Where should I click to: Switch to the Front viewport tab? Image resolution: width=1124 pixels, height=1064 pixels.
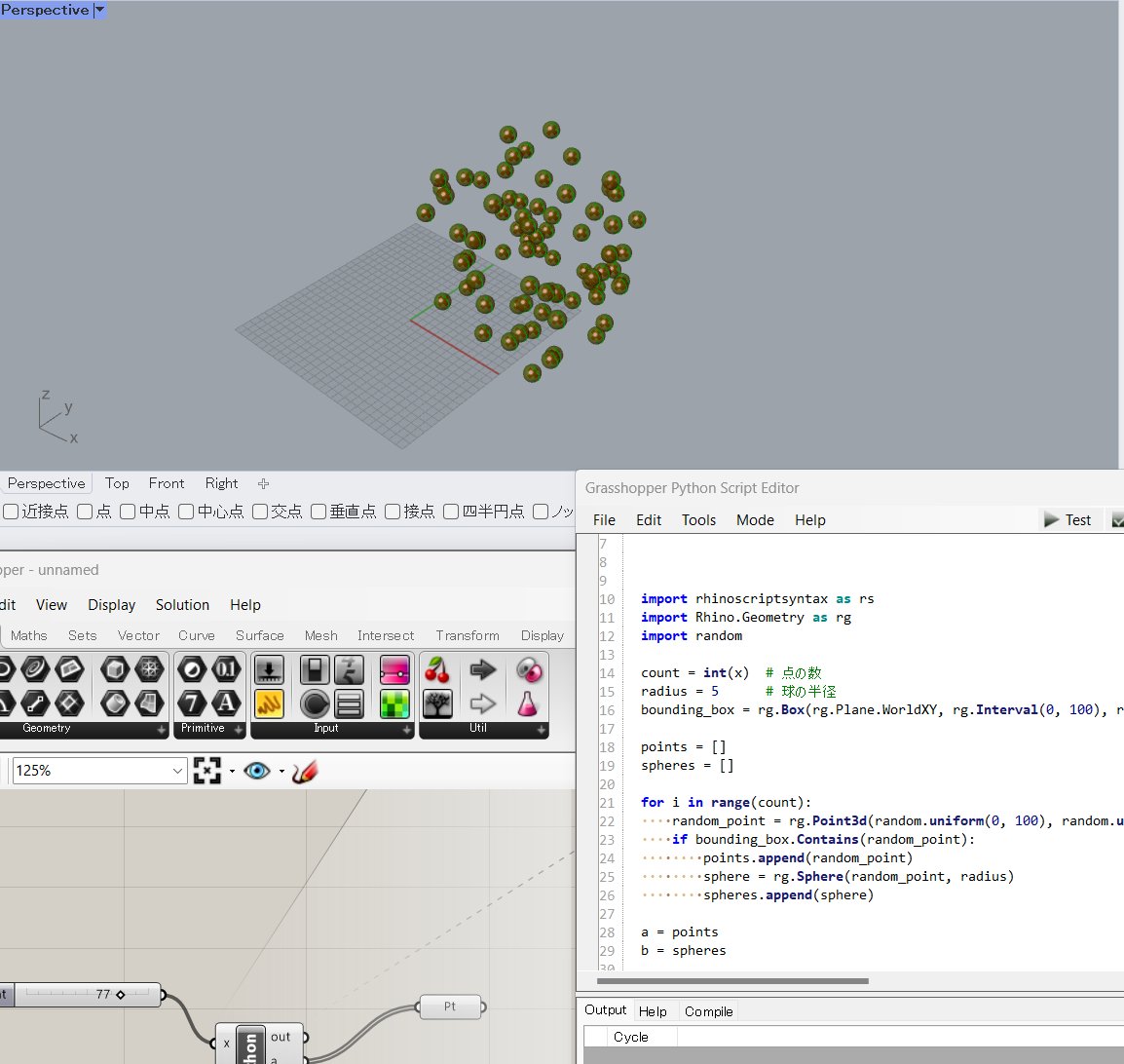click(167, 483)
